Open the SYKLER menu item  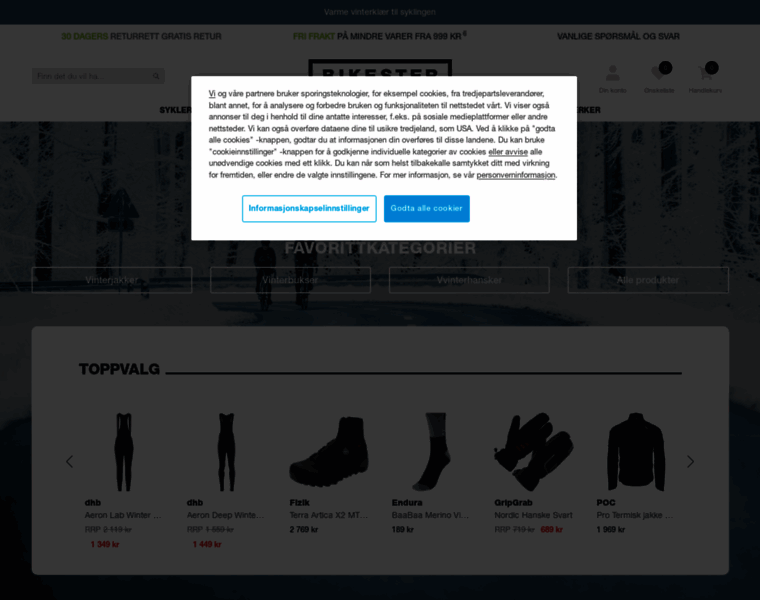pos(175,110)
